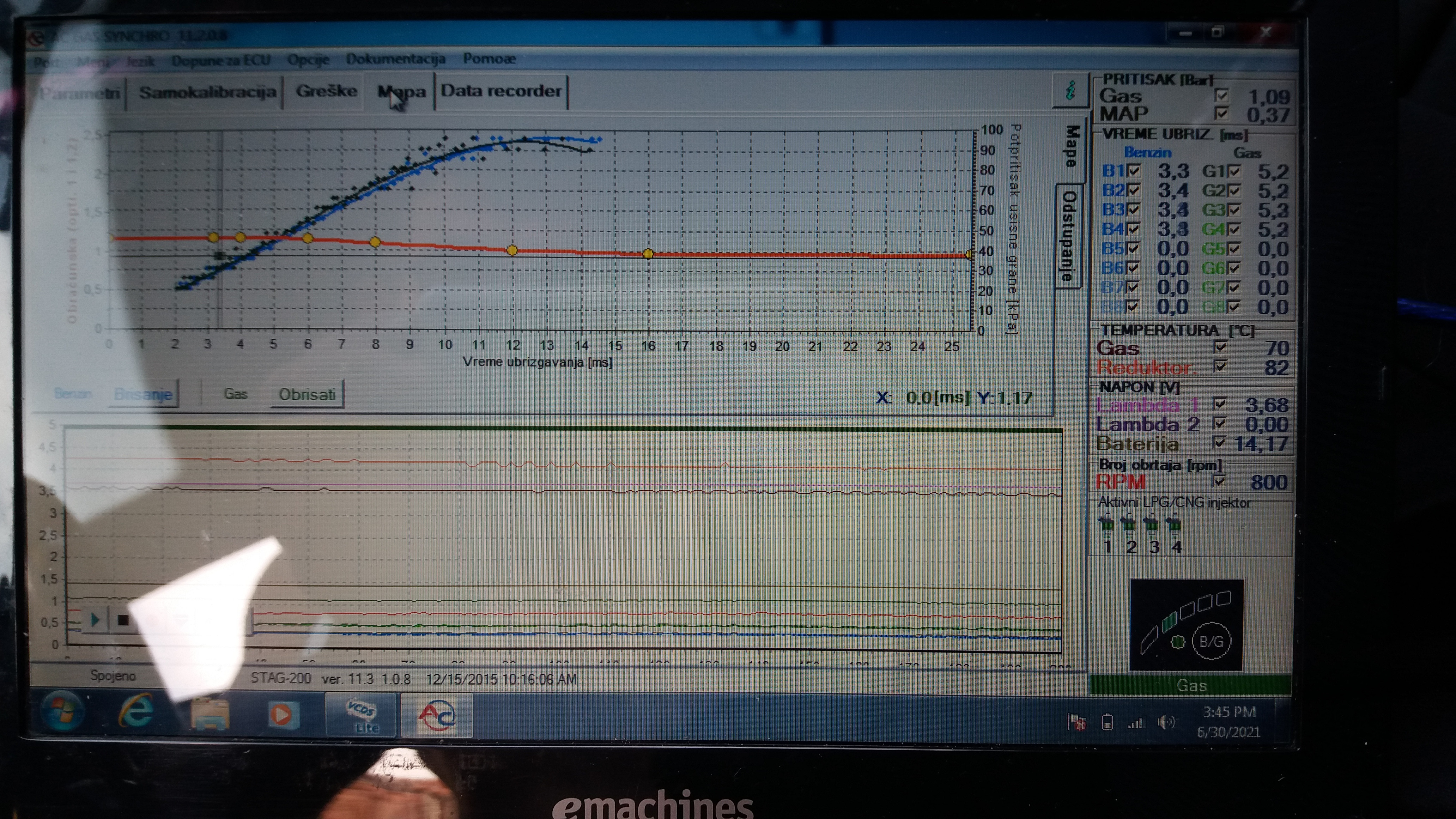Click the Obrisati button for Gas map
This screenshot has height=819, width=1456.
(x=307, y=394)
